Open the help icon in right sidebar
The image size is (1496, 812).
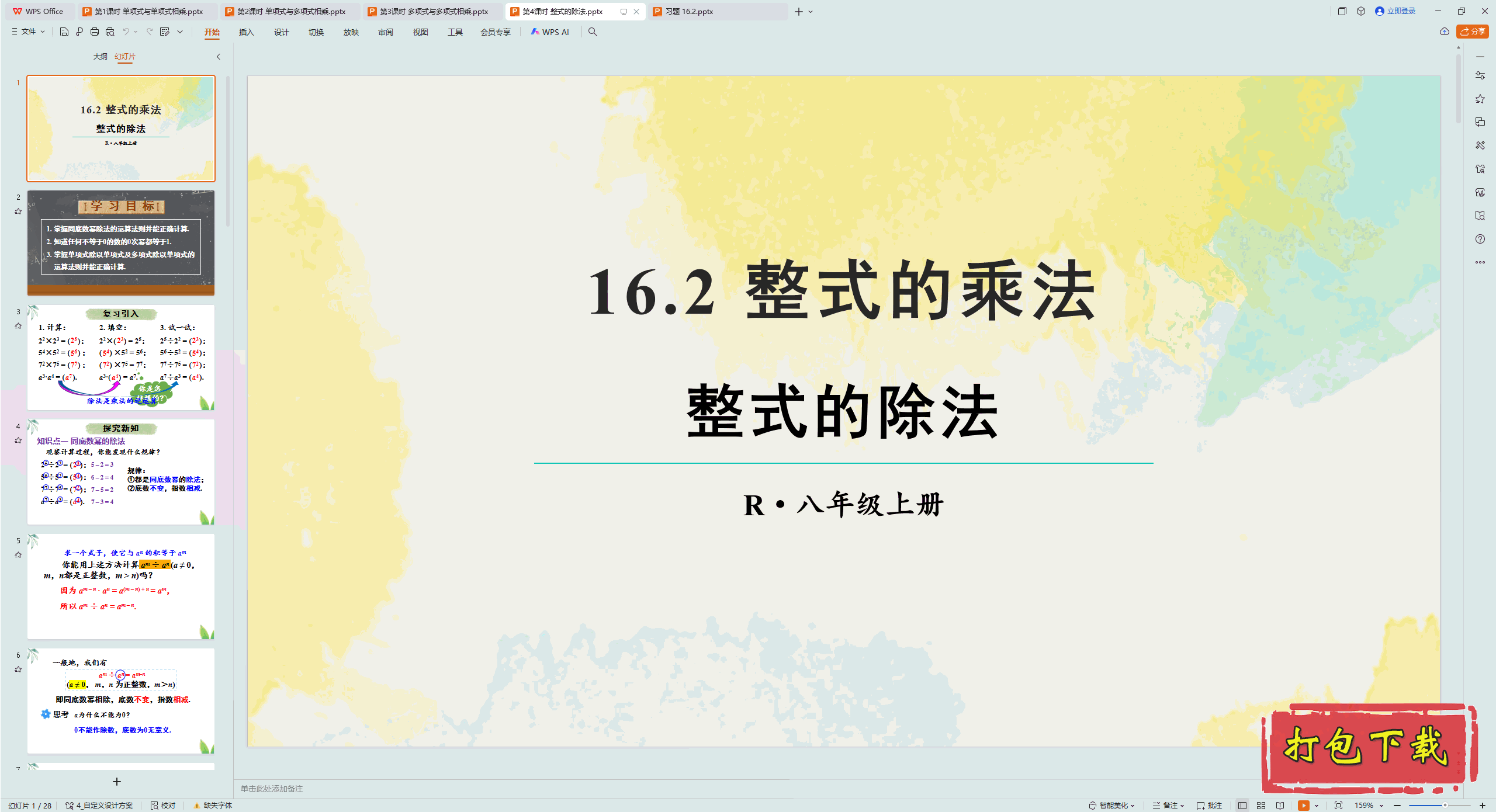[x=1480, y=239]
